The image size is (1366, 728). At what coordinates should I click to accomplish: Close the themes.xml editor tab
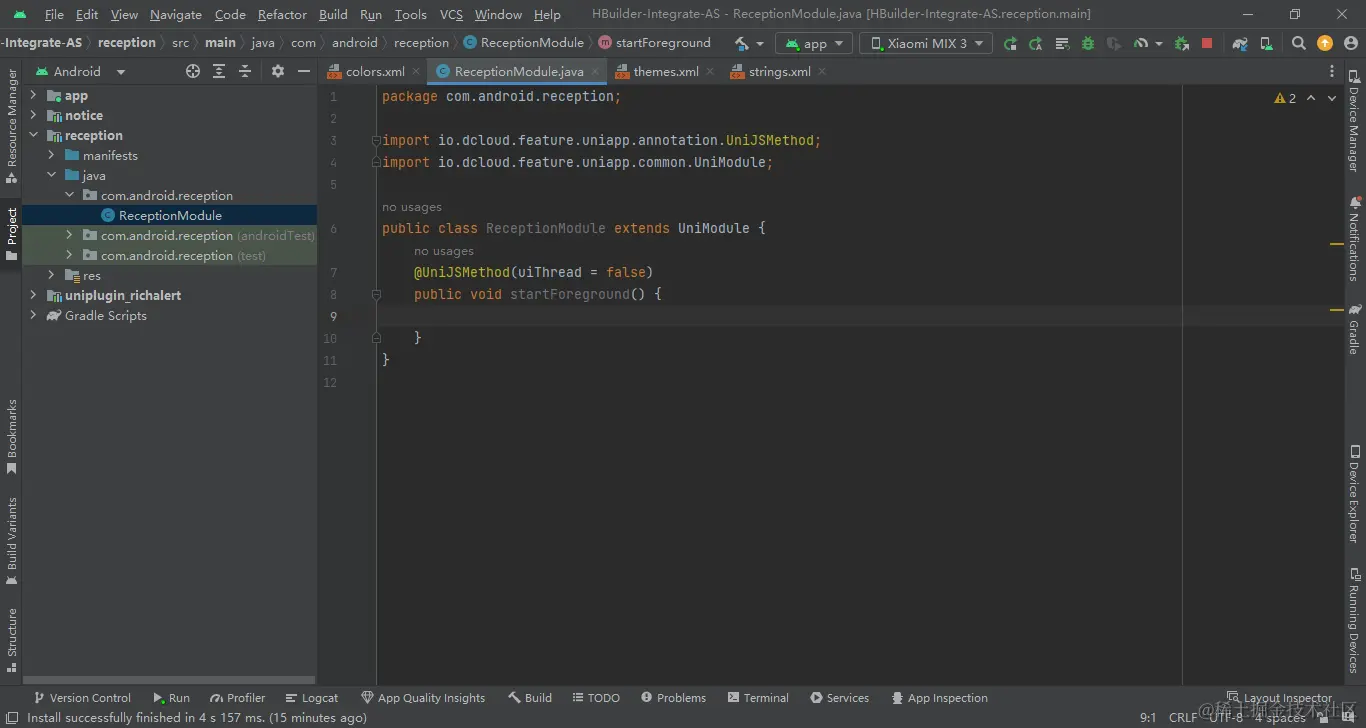[x=710, y=72]
